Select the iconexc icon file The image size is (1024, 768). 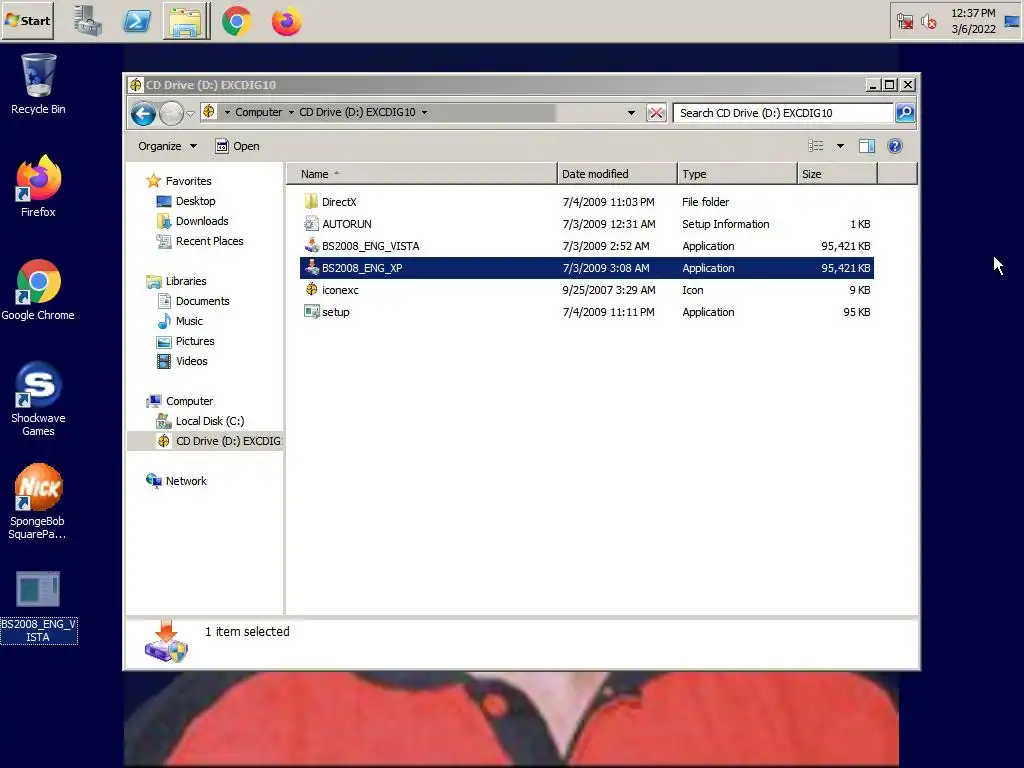tap(586, 290)
